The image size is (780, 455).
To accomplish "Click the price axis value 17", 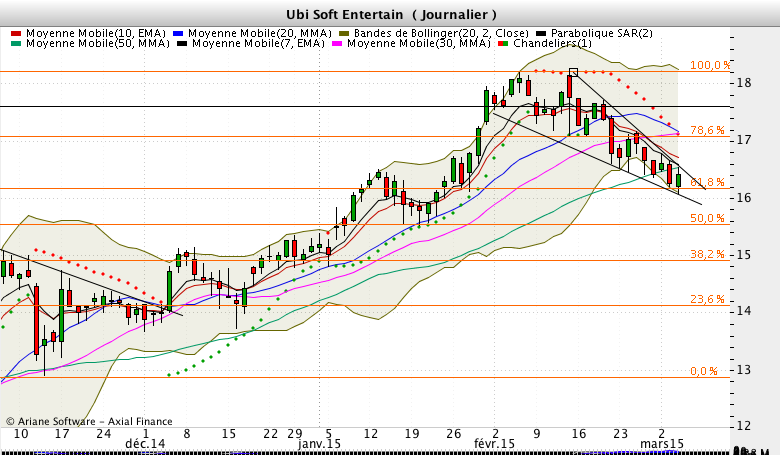I will (744, 140).
